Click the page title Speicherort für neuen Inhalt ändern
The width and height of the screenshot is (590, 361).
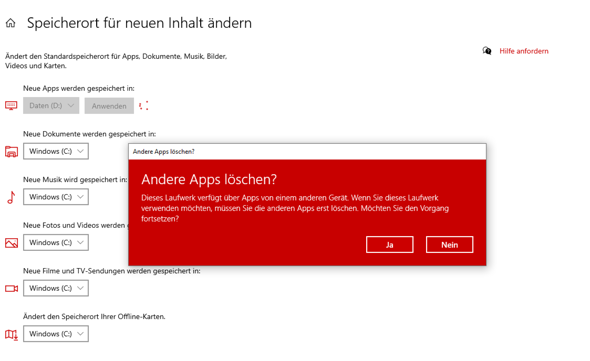(x=139, y=23)
